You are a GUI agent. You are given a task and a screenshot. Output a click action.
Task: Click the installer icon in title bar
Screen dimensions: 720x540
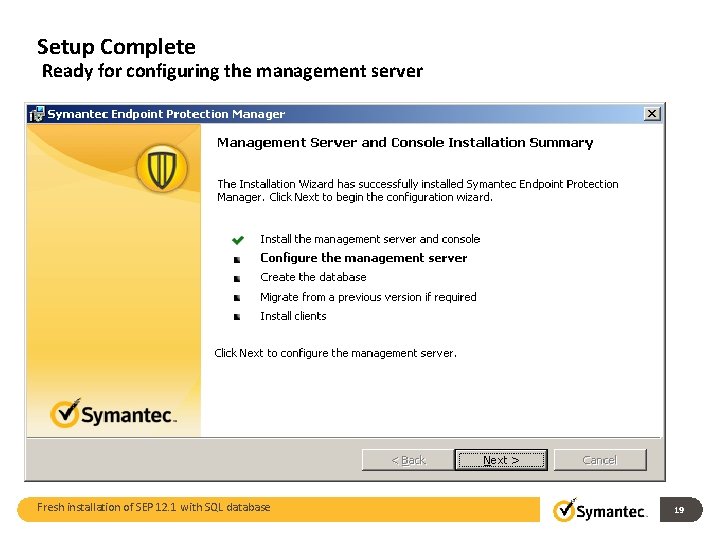pos(36,114)
